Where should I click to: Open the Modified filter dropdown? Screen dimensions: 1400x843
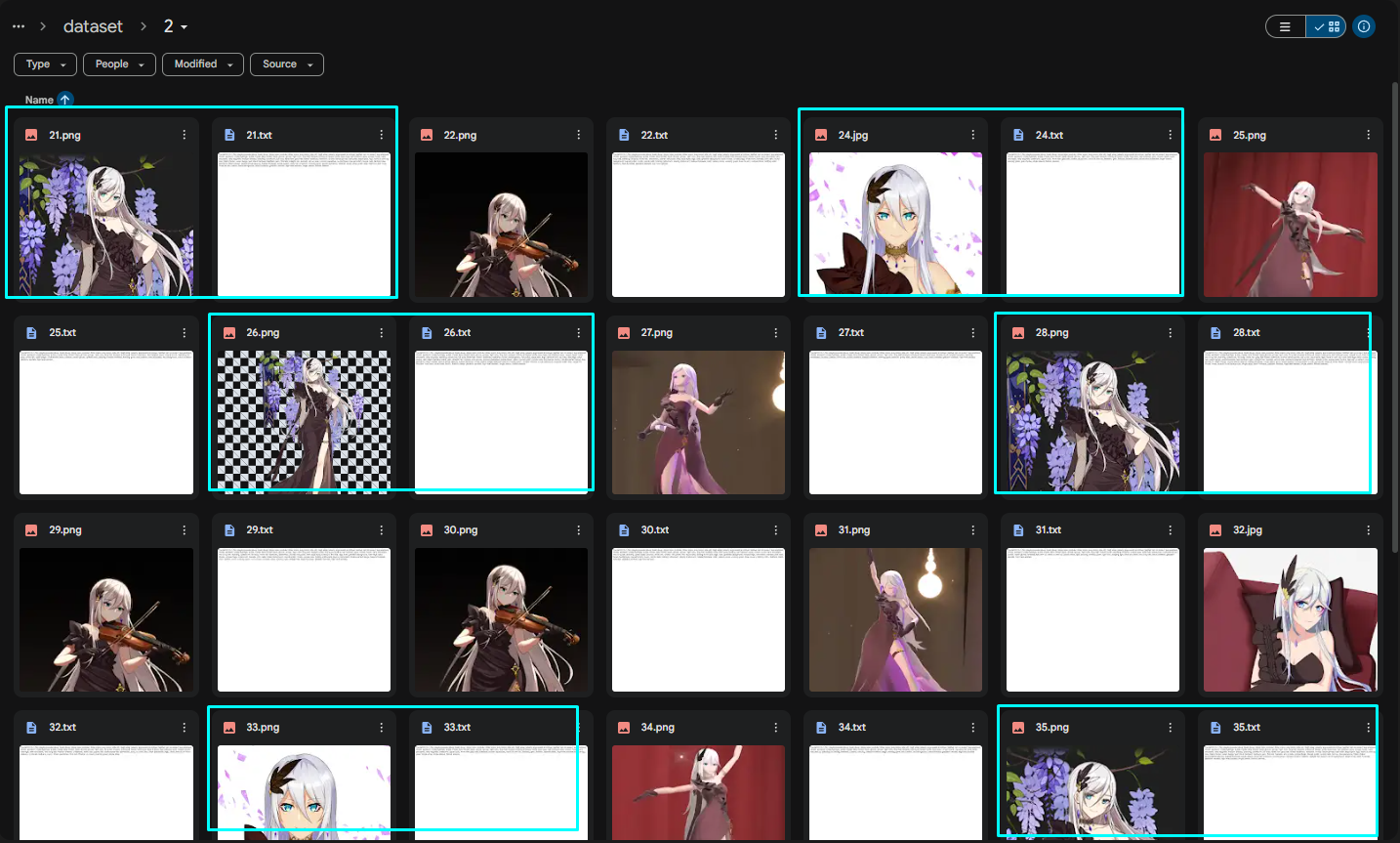click(x=203, y=64)
